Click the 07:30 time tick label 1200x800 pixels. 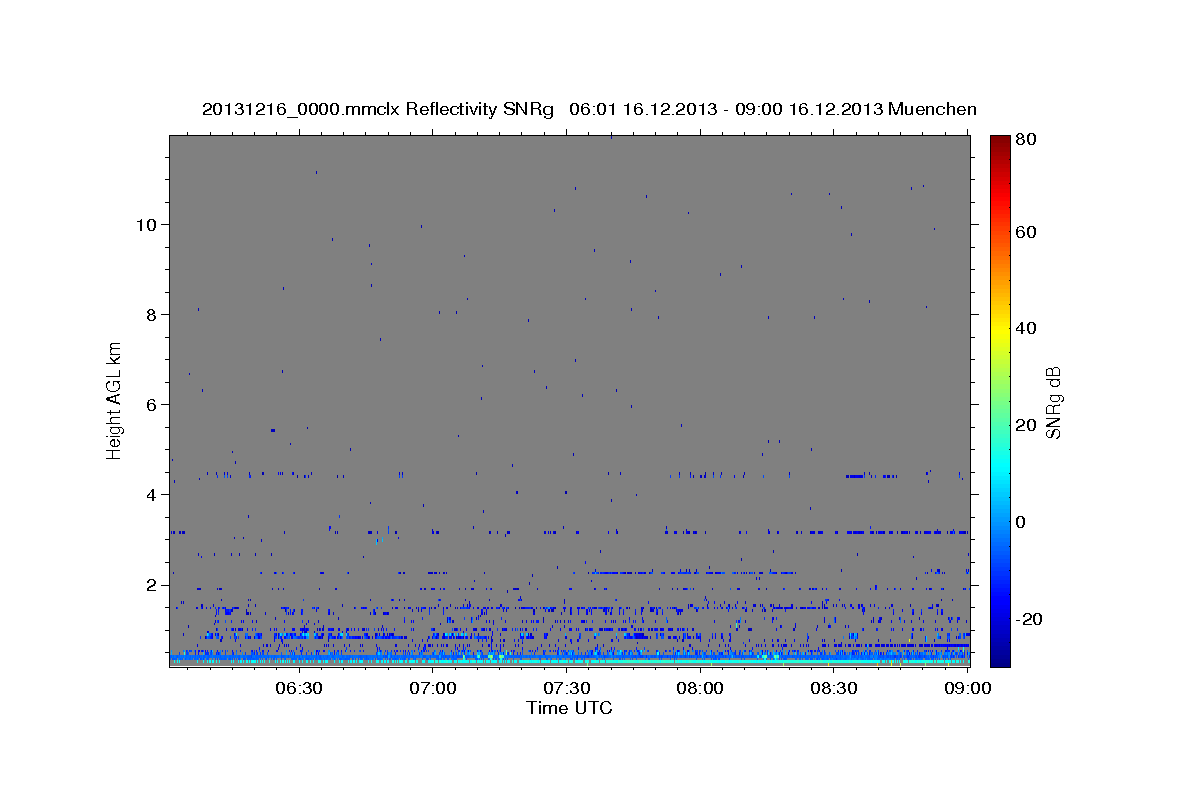567,688
